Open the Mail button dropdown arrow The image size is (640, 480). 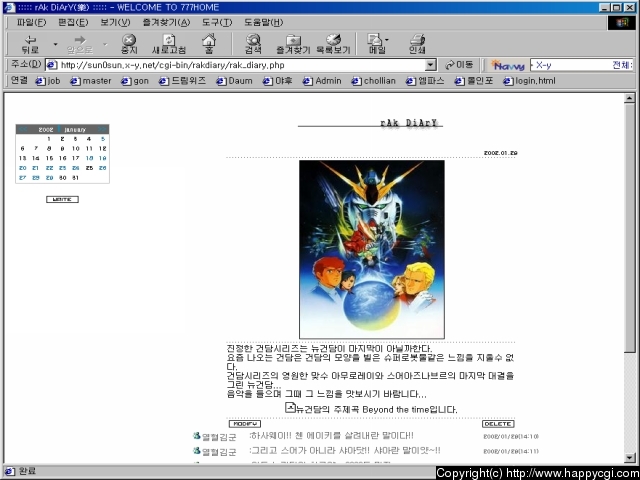coord(387,40)
